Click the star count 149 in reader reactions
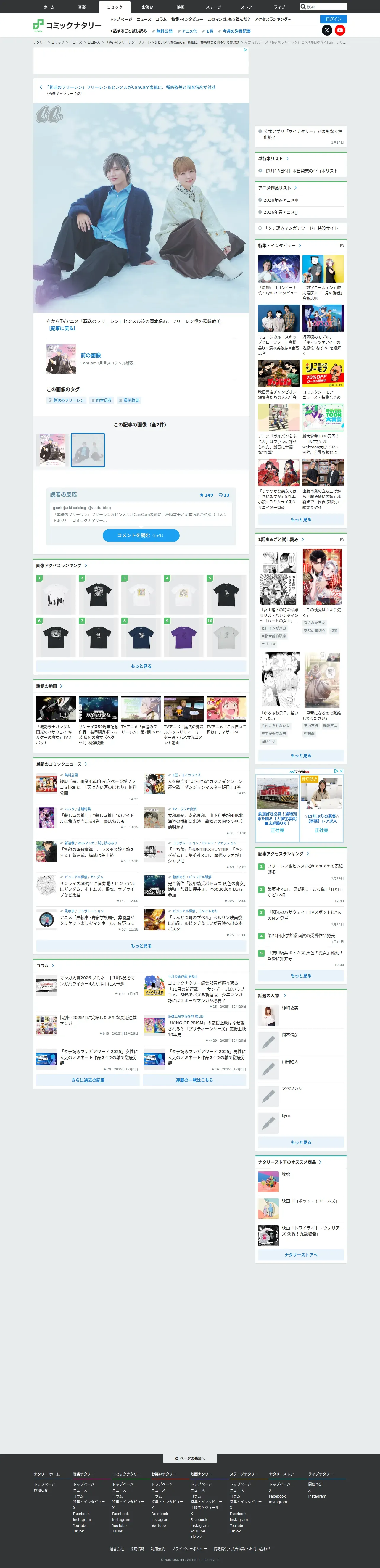The image size is (380, 1568). 207,495
